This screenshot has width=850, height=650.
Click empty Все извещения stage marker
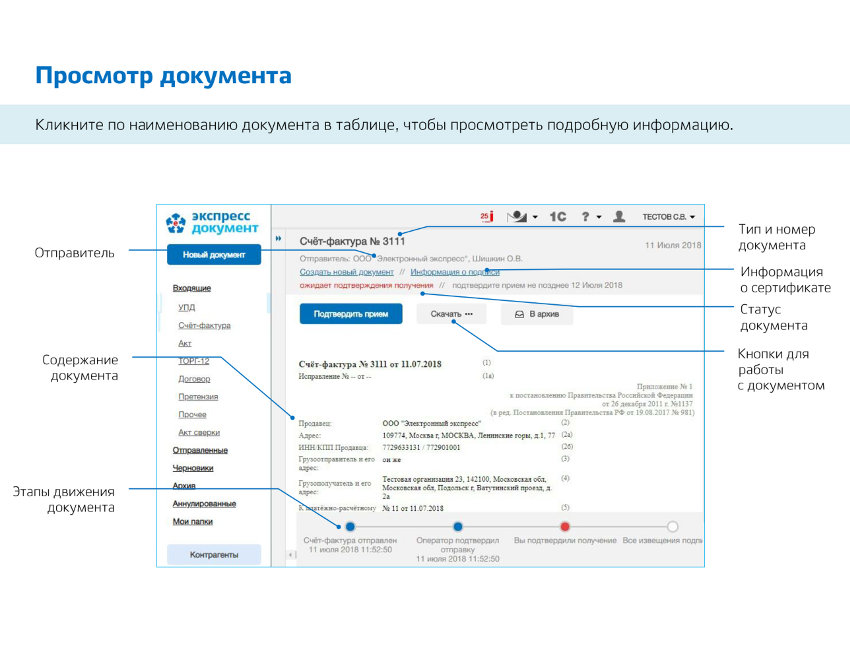[x=672, y=526]
